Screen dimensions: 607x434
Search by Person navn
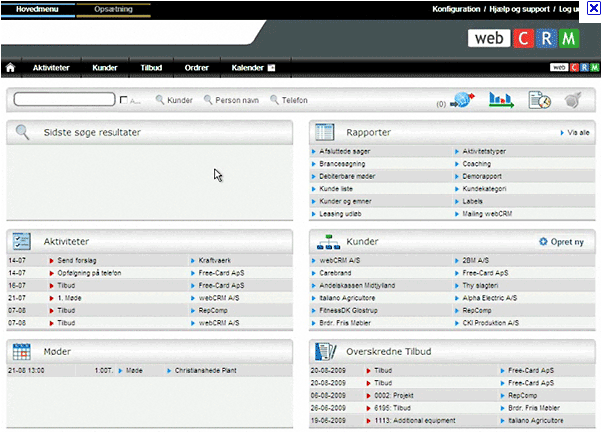pyautogui.click(x=231, y=100)
